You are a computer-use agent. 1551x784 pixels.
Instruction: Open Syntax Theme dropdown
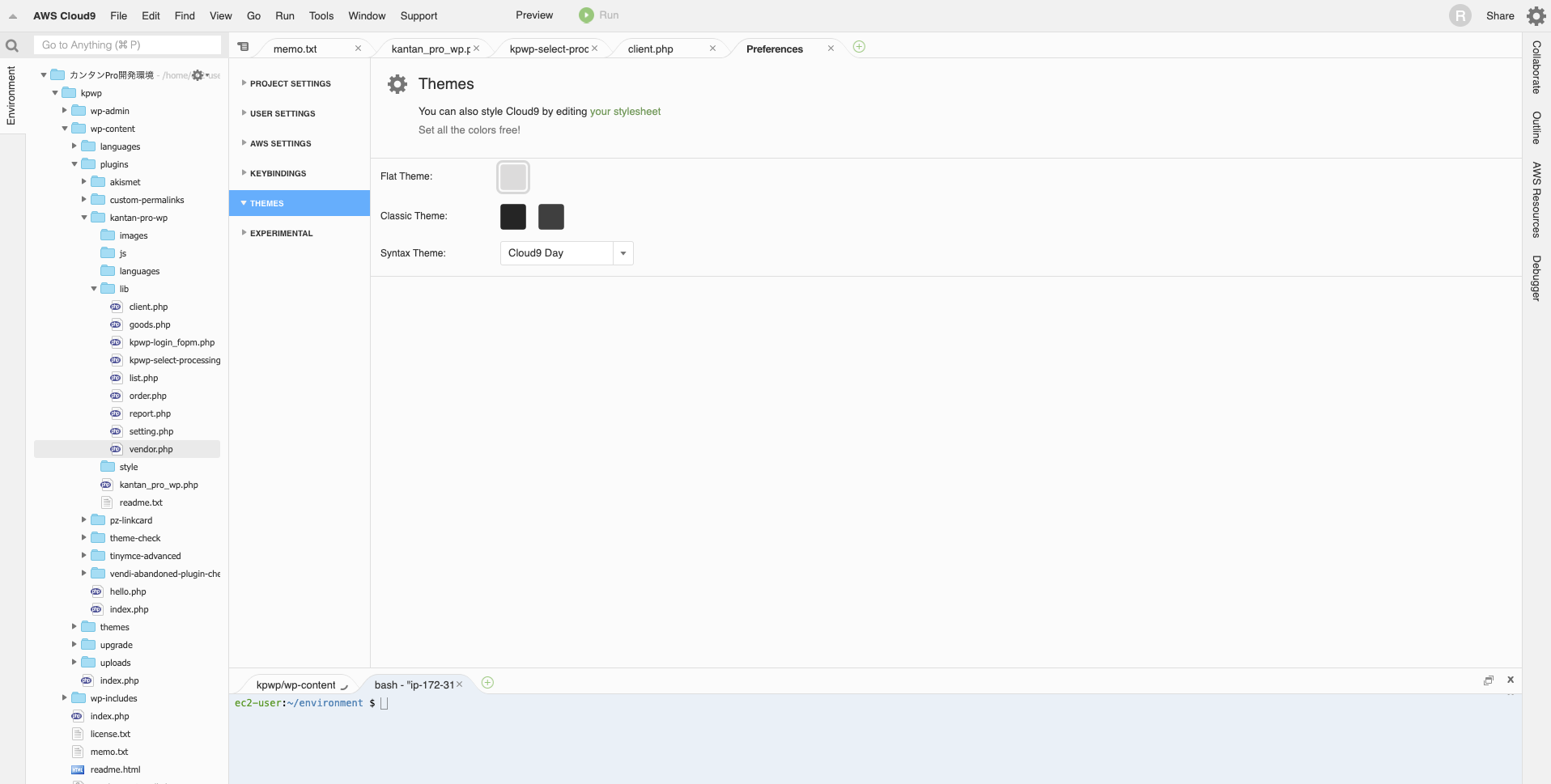click(x=623, y=253)
